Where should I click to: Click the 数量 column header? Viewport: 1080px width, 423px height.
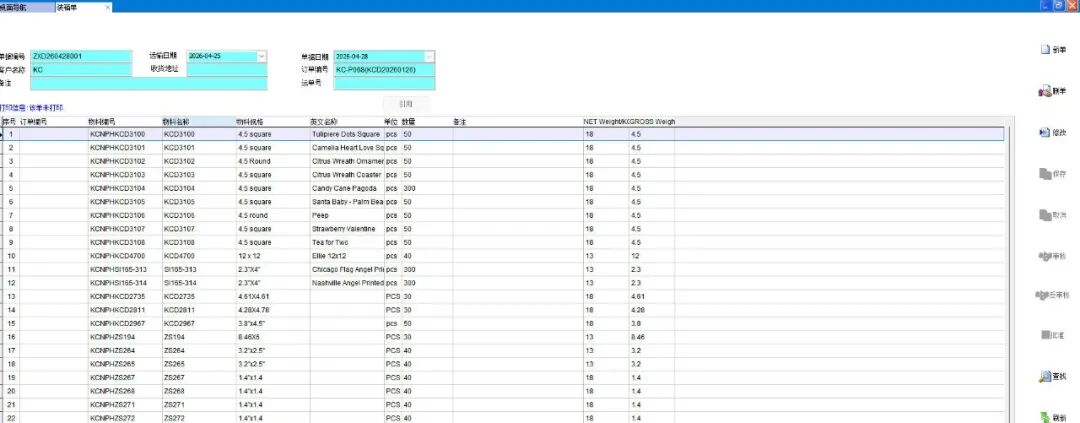point(426,122)
